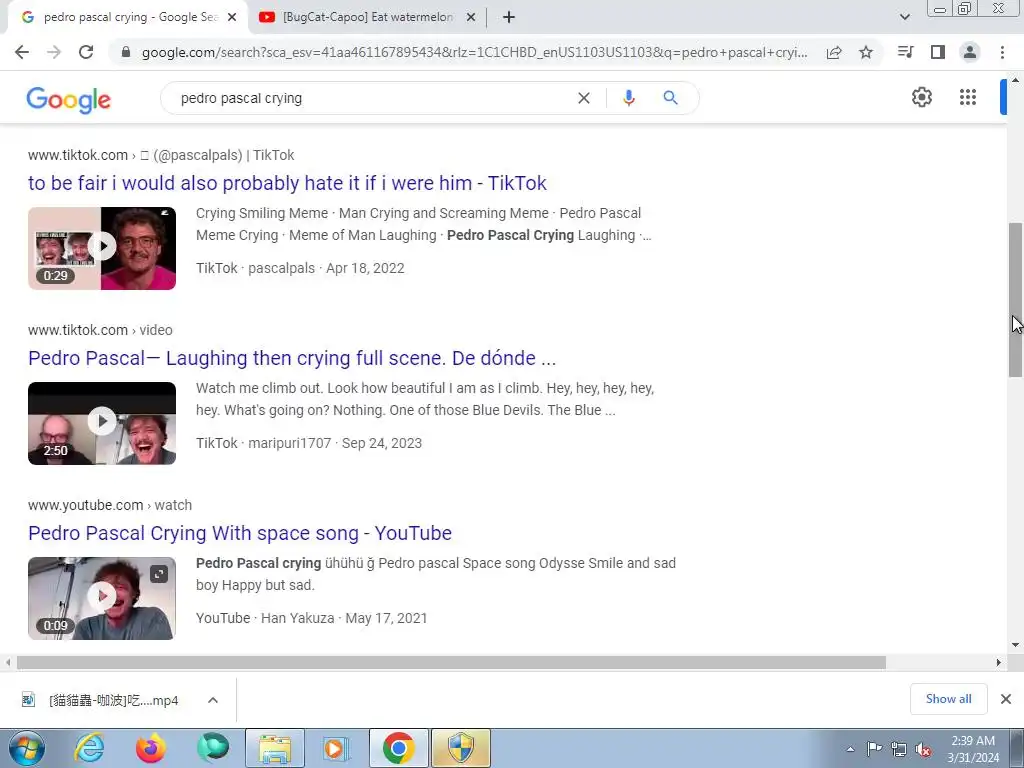Click the address bar URL
Image resolution: width=1024 pixels, height=768 pixels.
coord(474,52)
